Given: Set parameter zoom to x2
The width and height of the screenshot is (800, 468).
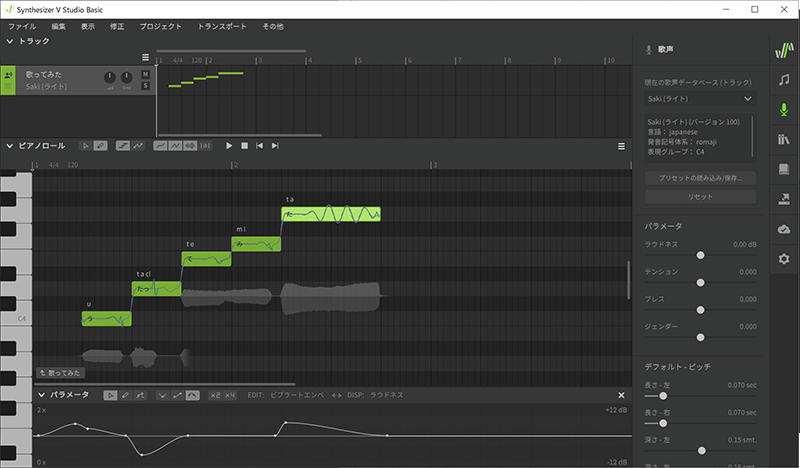Looking at the screenshot, I should 215,396.
